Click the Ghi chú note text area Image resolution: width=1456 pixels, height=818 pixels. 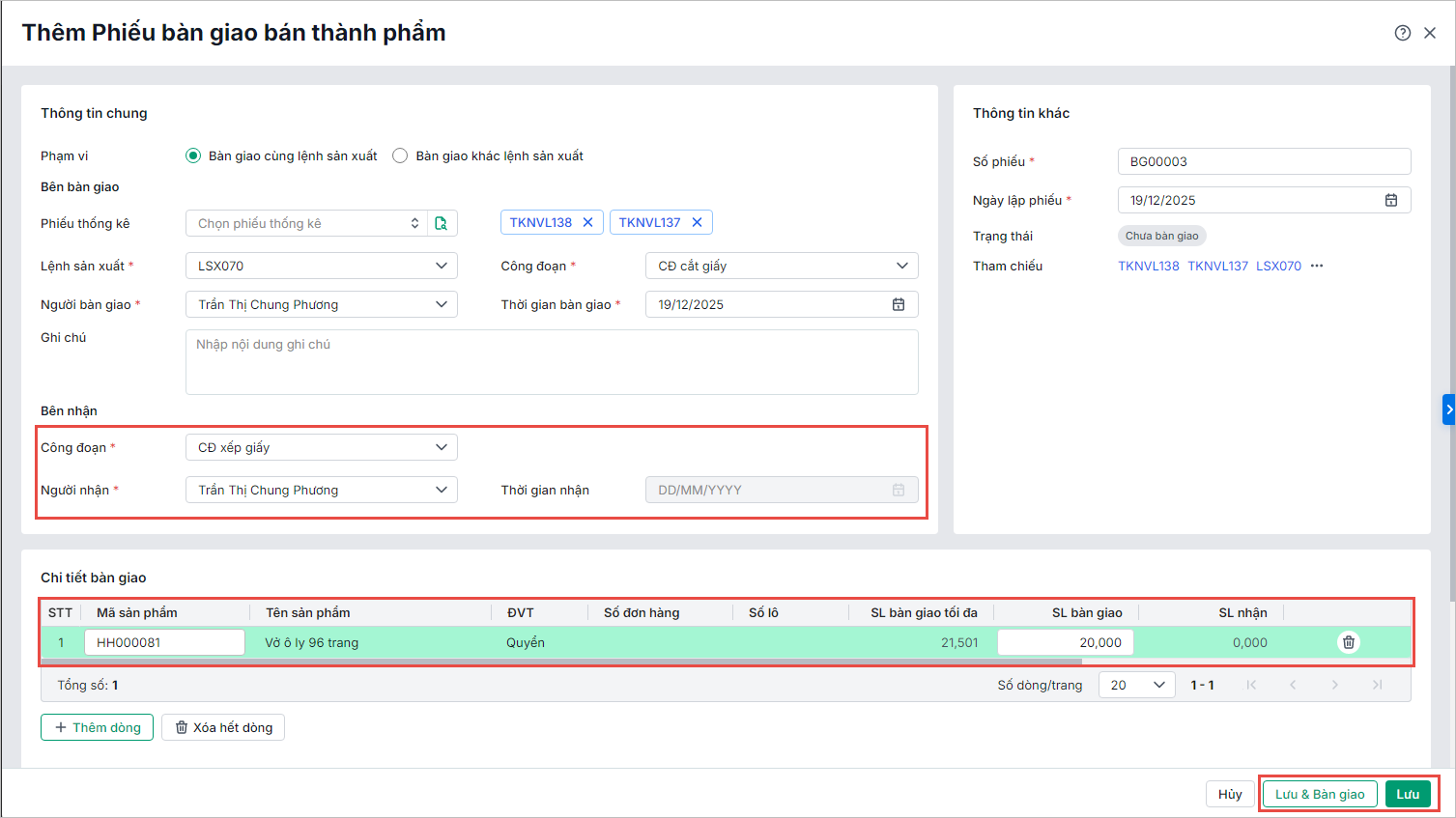551,362
